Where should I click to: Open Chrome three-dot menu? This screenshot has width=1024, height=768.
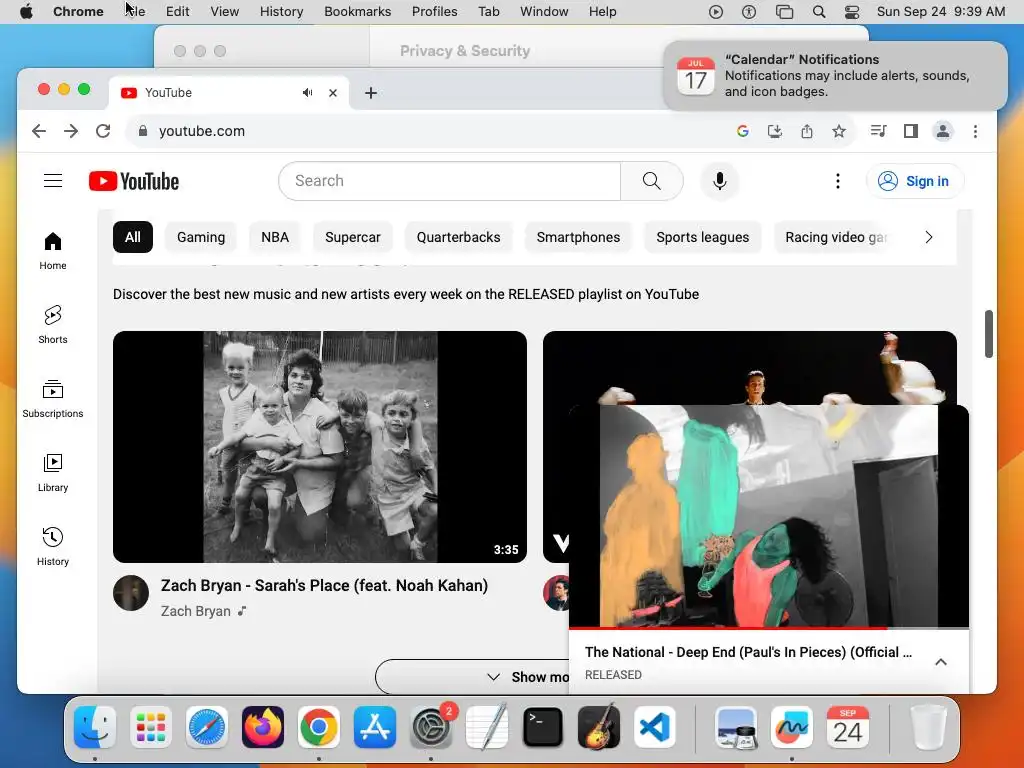976,131
